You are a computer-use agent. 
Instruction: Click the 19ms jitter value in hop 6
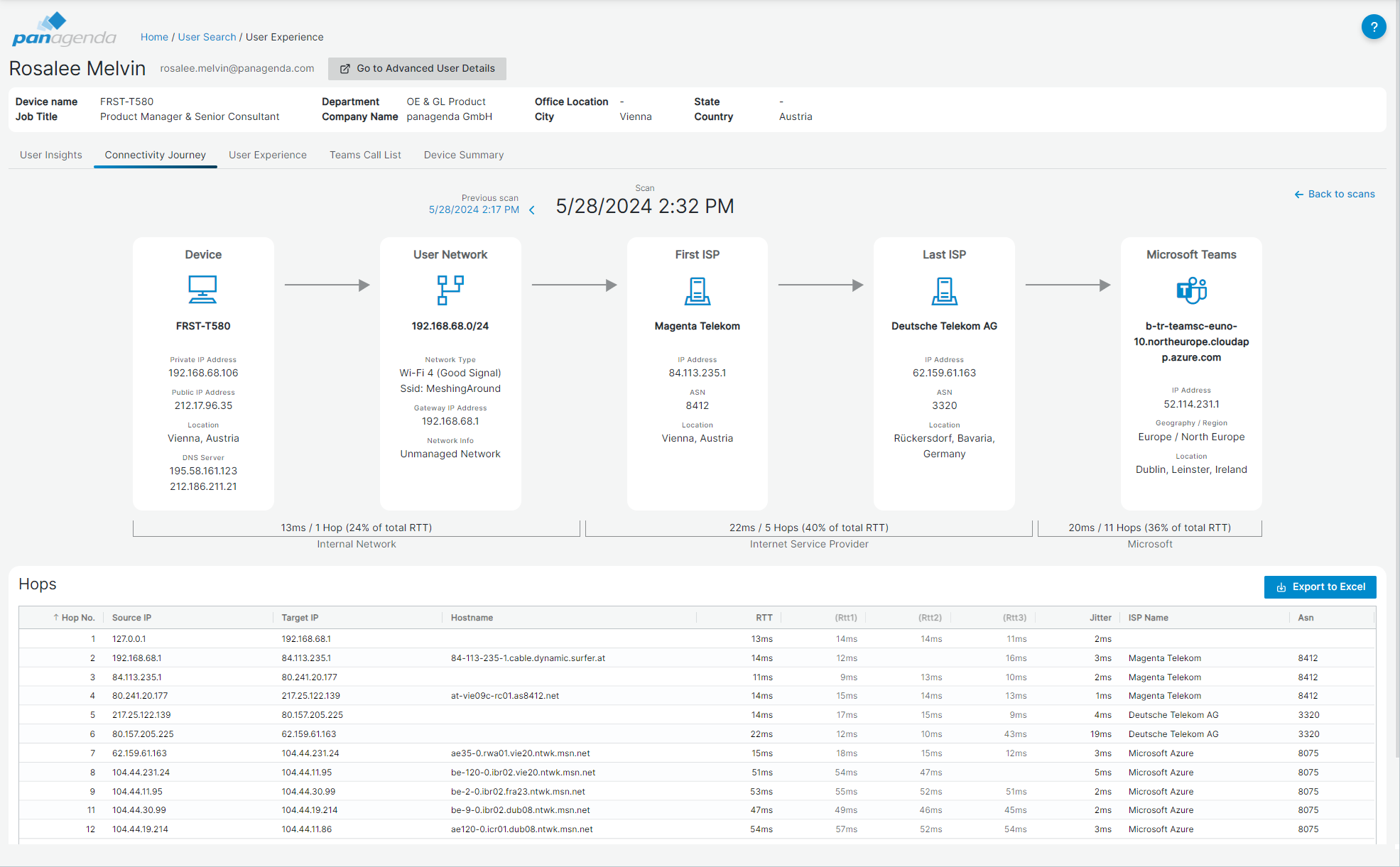(1101, 734)
